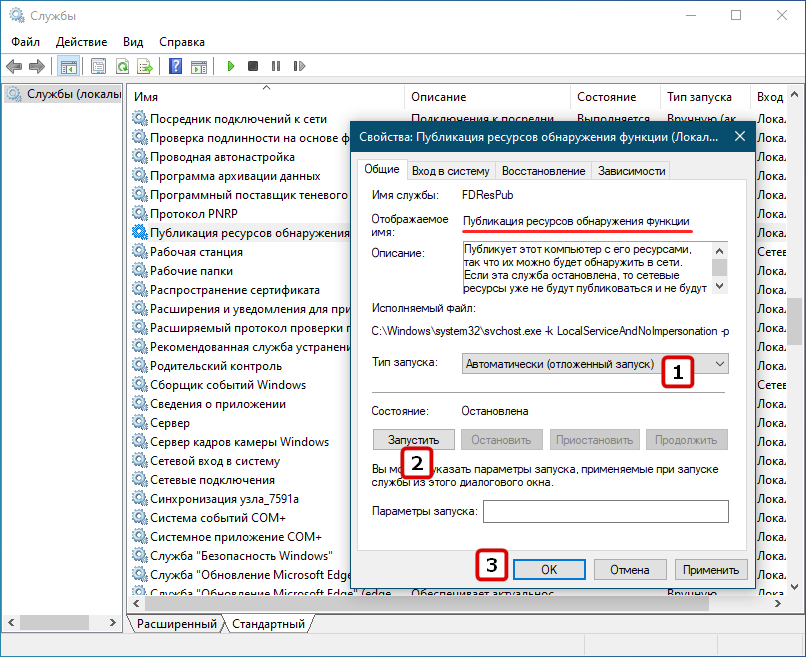Click the Restart service toolbar icon
Image resolution: width=806 pixels, height=657 pixels.
coord(299,66)
